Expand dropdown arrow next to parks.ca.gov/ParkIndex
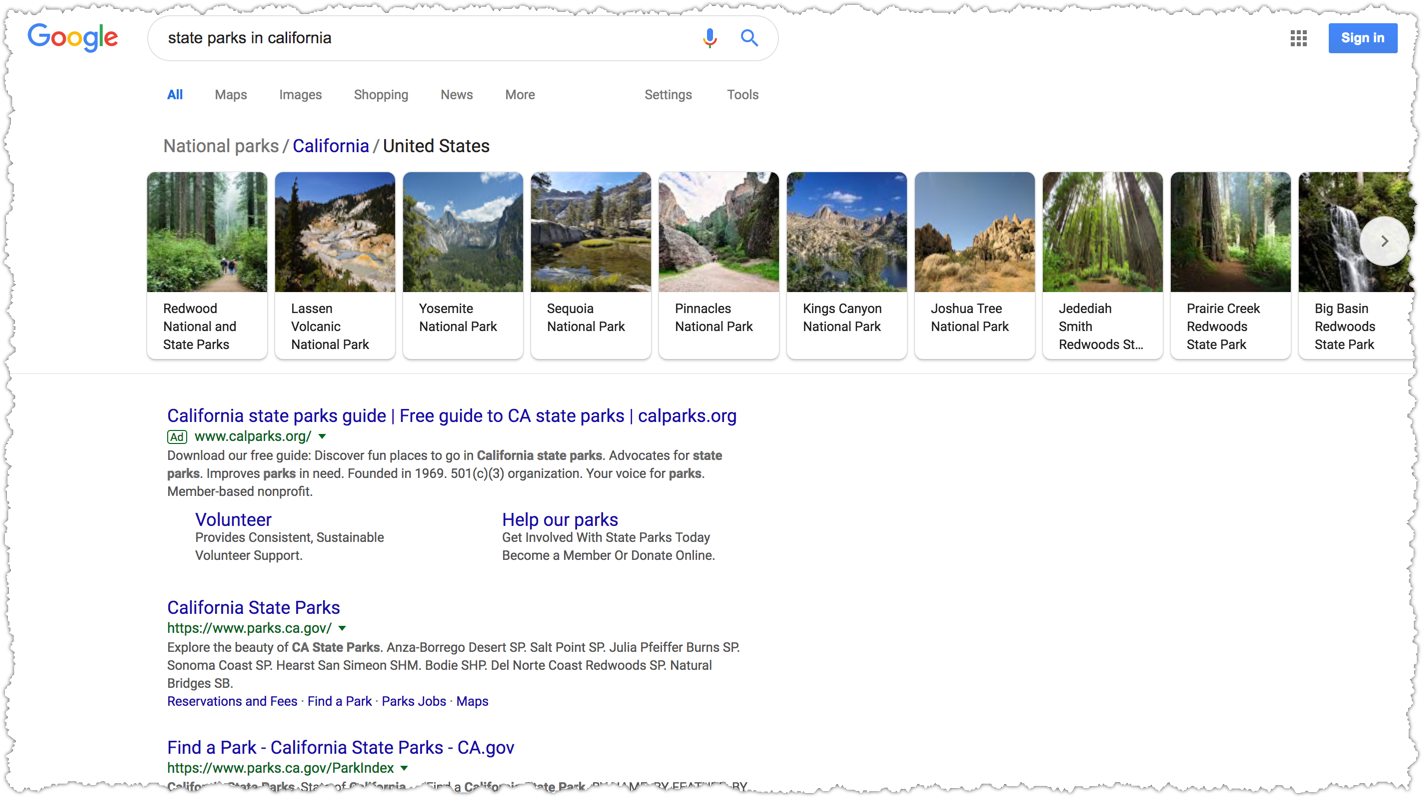Screen dimensions: 1422x797 click(404, 769)
